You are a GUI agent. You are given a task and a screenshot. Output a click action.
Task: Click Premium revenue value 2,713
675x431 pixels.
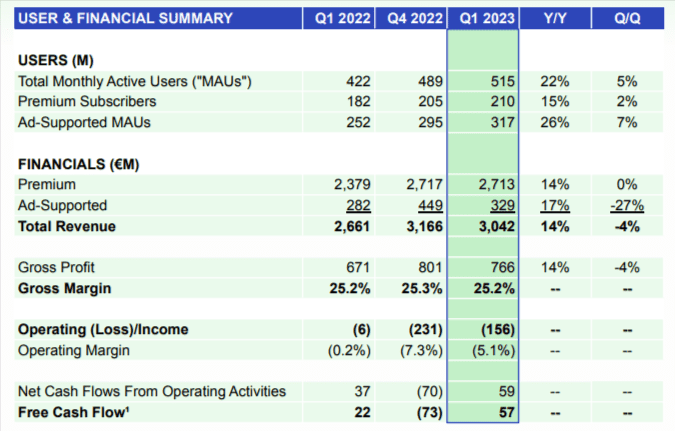(x=497, y=185)
